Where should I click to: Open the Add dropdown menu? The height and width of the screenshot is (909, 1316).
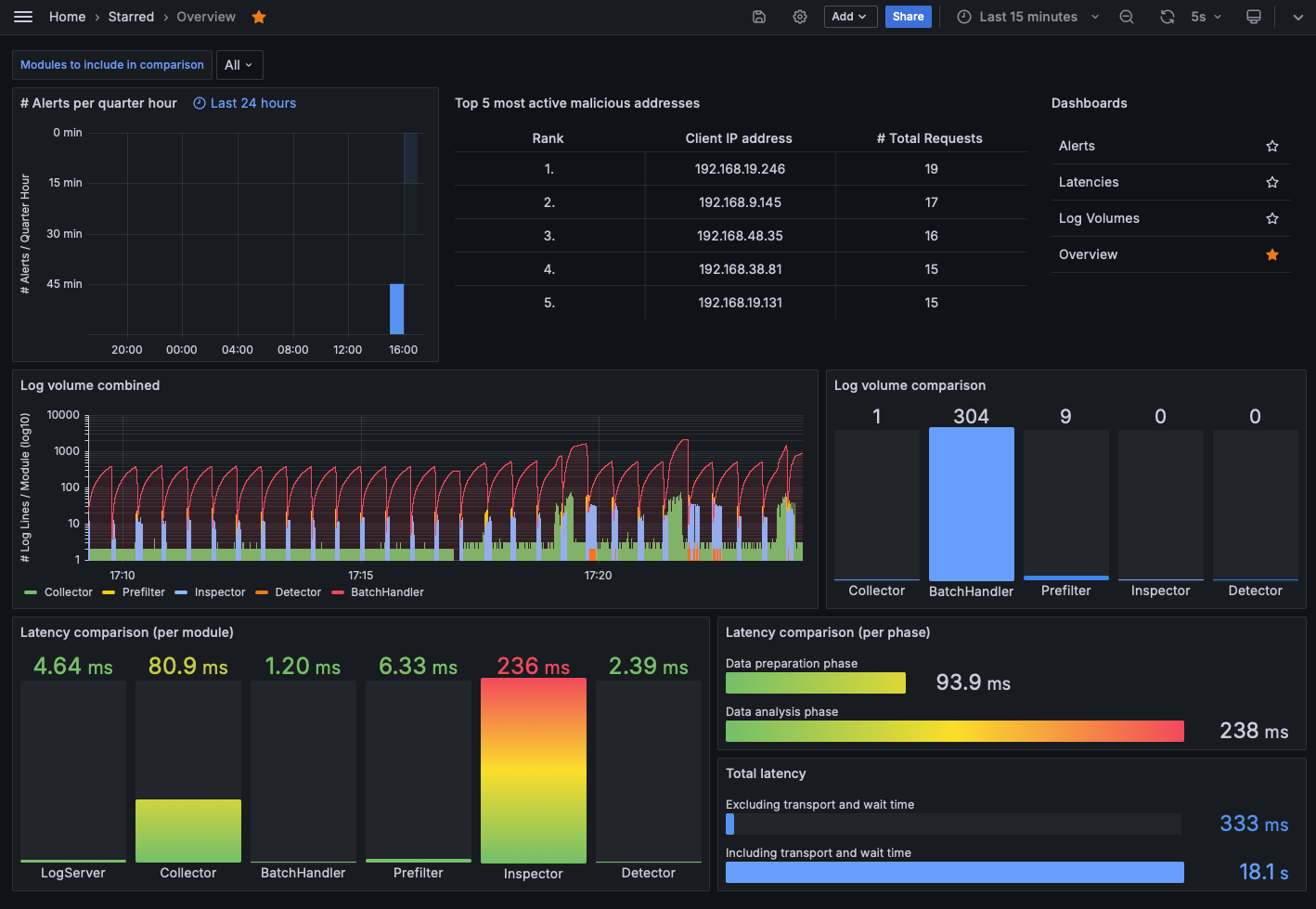(850, 17)
